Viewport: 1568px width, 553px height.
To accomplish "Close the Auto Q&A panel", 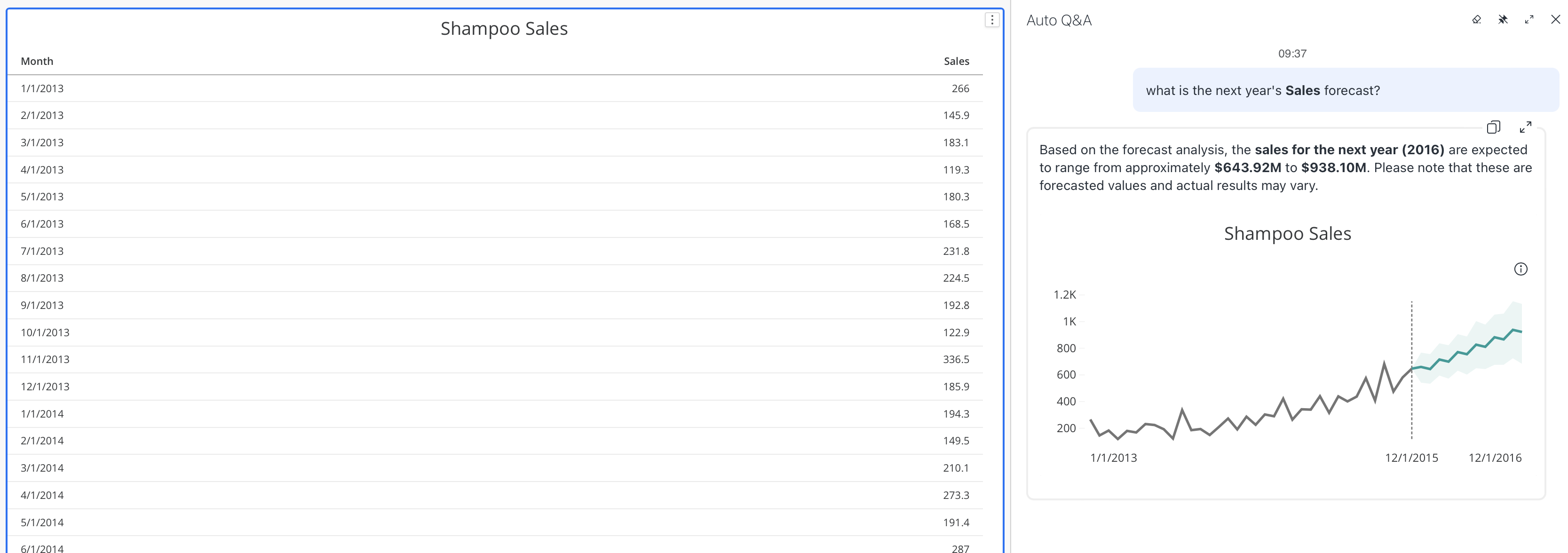I will click(1555, 19).
